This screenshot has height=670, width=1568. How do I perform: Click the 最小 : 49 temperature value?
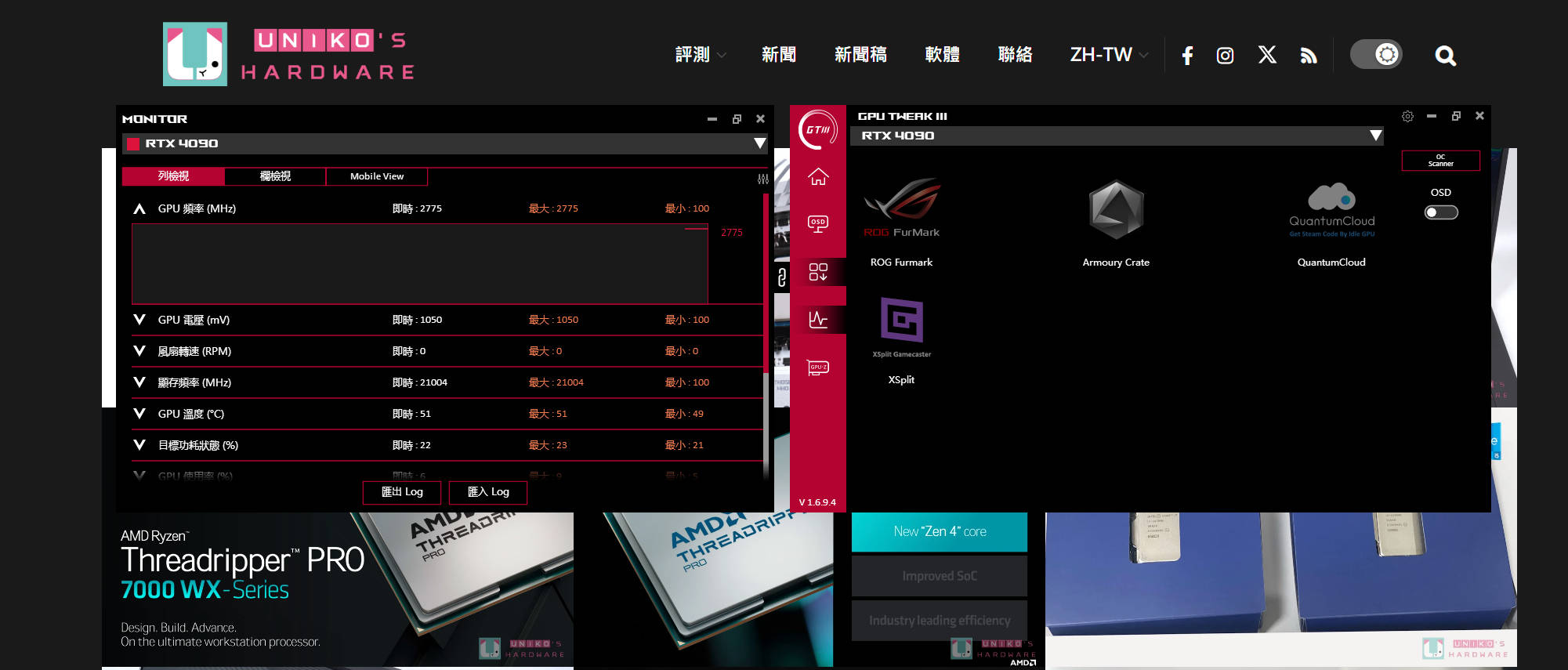click(684, 414)
